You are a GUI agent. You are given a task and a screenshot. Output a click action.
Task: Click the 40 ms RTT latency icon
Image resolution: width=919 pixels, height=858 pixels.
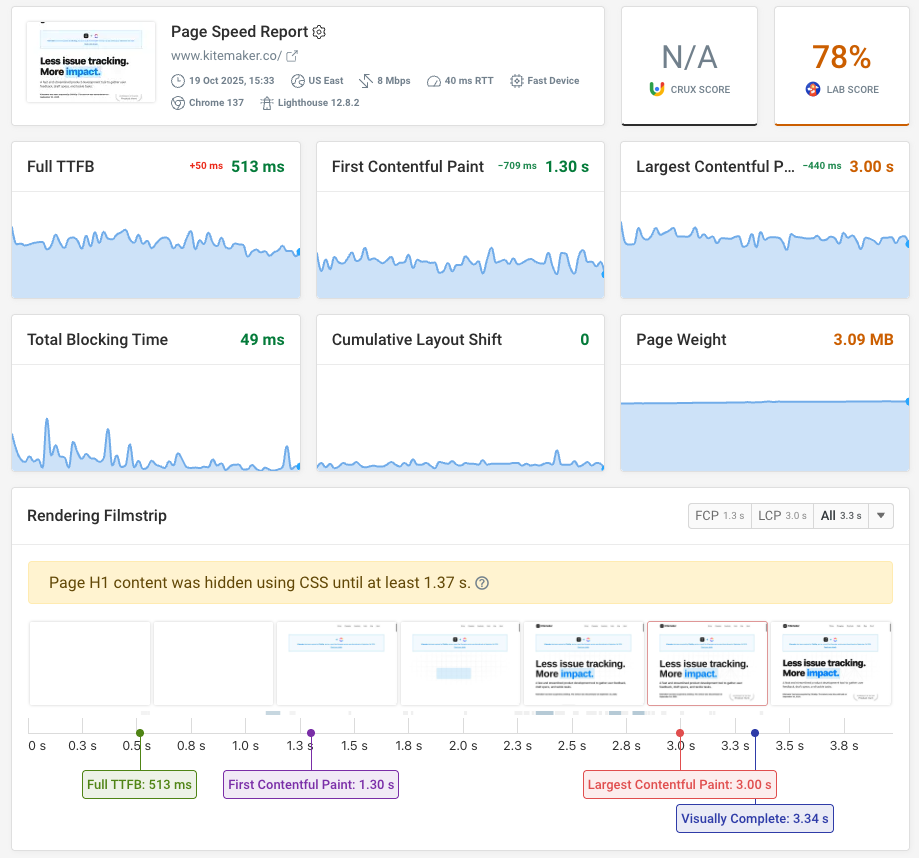point(433,81)
